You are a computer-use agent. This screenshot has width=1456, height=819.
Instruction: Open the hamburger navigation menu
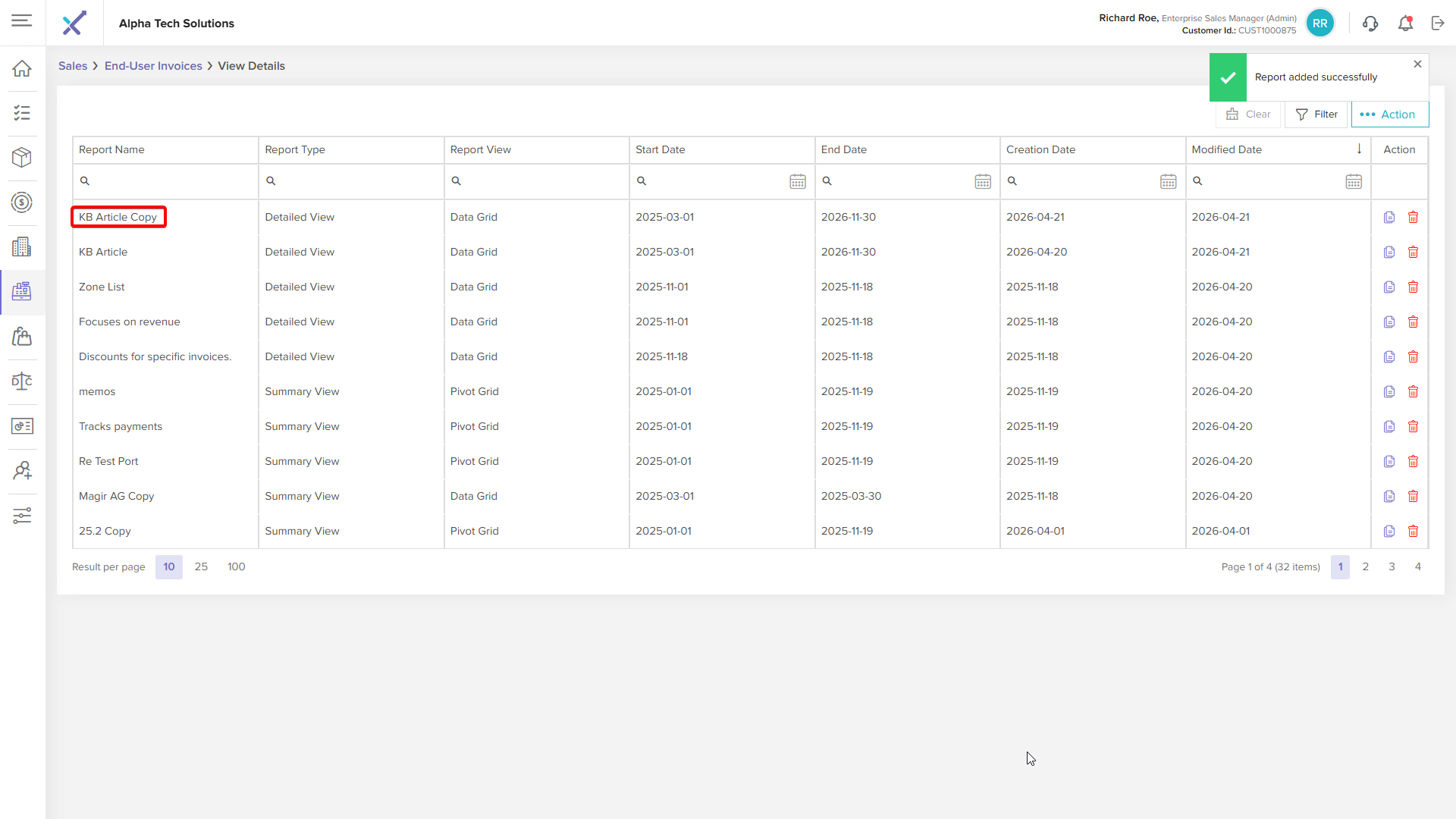pos(22,20)
